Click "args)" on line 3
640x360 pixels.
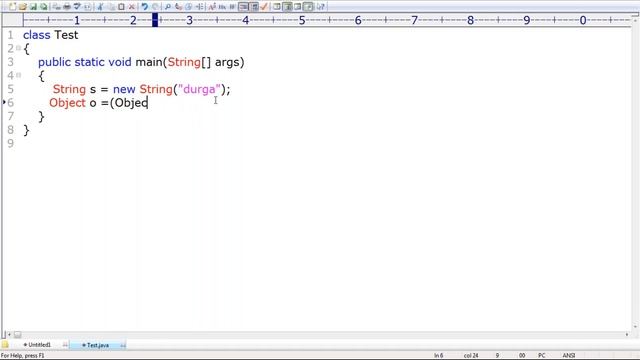229,62
